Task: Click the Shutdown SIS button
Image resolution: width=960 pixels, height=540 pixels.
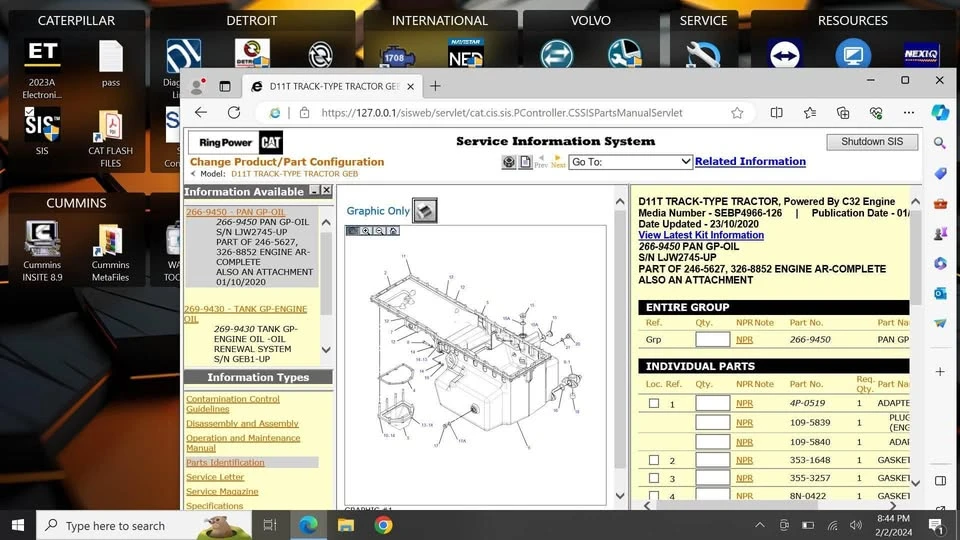Action: click(x=872, y=142)
